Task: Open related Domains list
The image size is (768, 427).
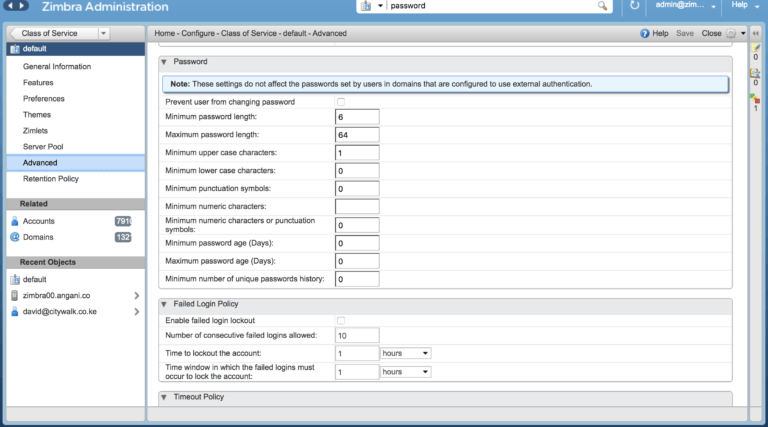Action: pyautogui.click(x=38, y=237)
